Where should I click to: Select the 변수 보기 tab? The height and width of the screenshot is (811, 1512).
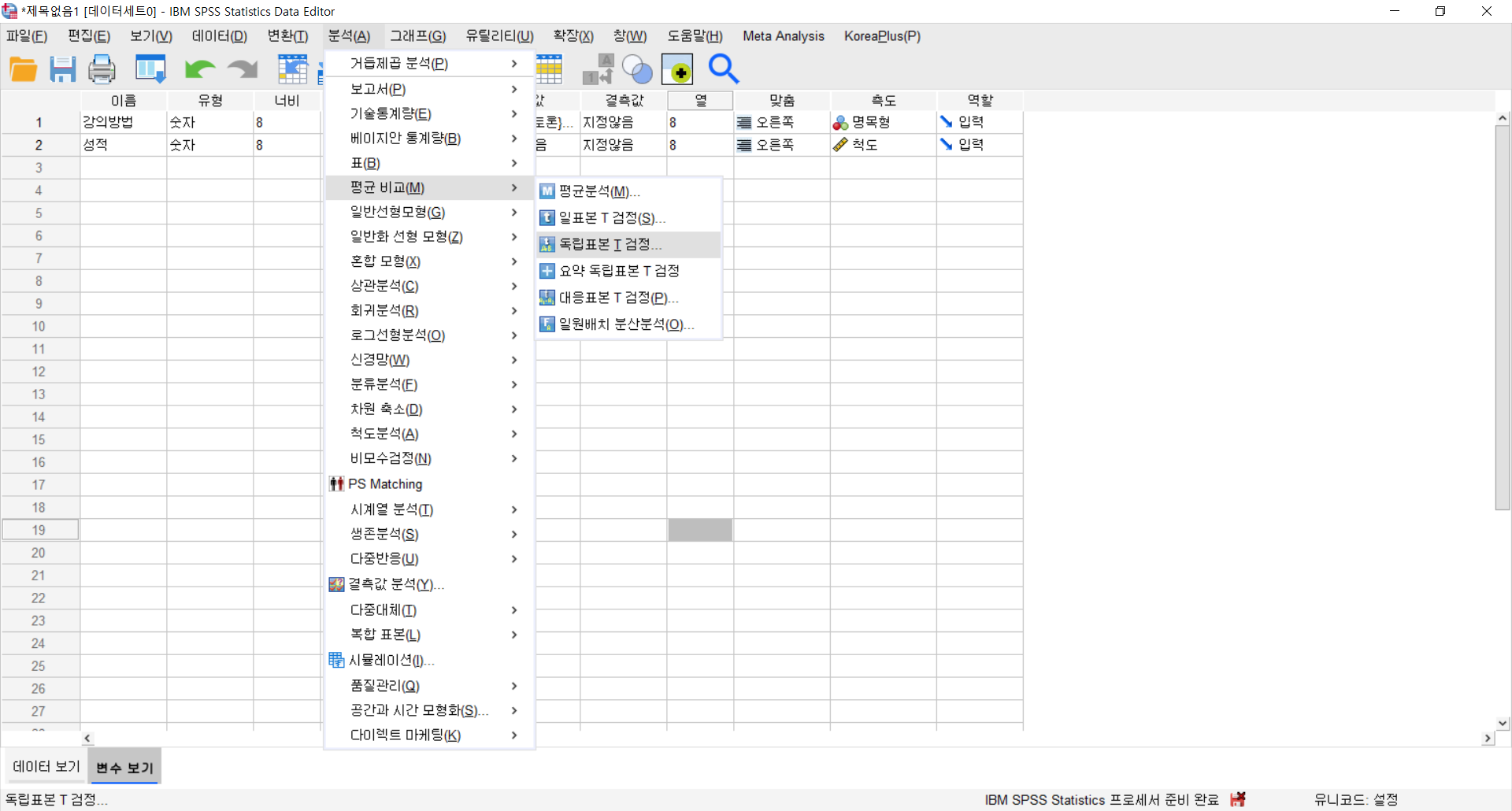click(x=124, y=768)
